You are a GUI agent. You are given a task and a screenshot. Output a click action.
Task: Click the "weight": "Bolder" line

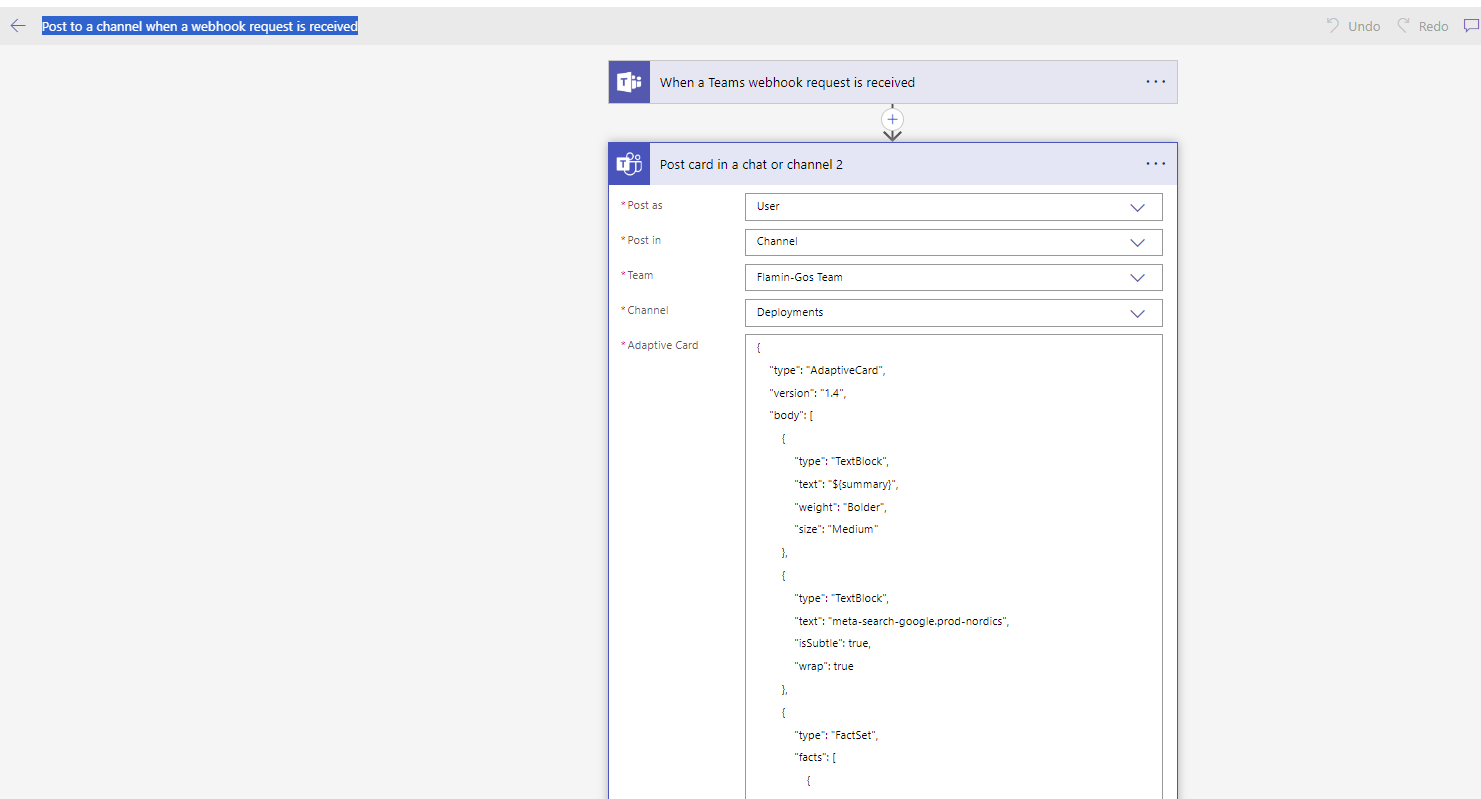tap(840, 507)
